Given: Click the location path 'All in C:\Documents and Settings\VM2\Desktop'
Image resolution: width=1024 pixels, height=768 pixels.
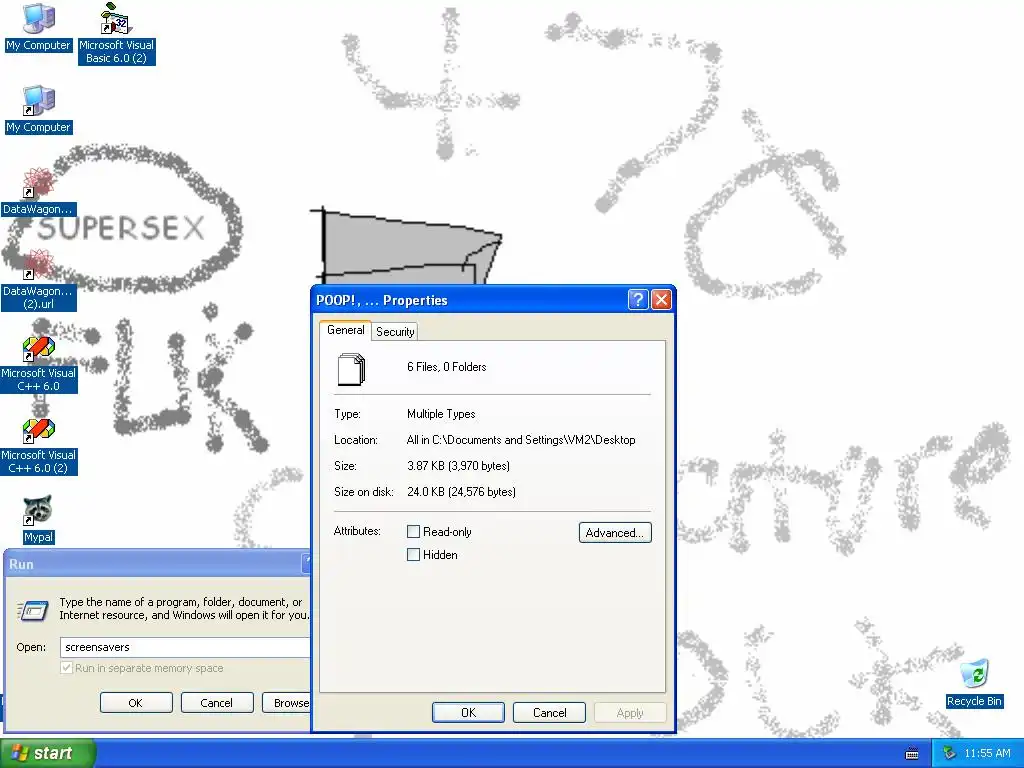Looking at the screenshot, I should point(520,440).
